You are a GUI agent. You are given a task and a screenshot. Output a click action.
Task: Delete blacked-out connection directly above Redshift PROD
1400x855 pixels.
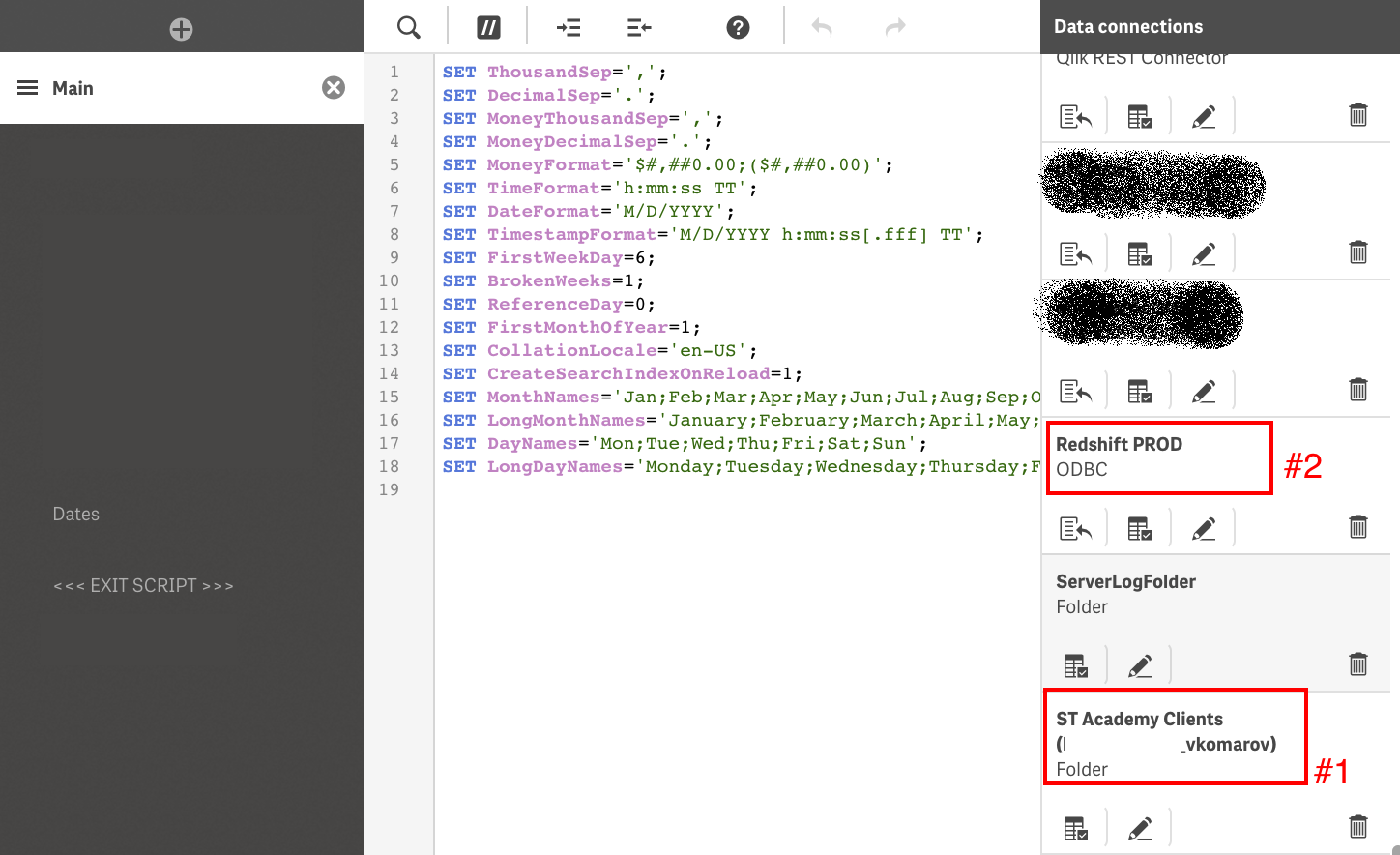[1358, 390]
